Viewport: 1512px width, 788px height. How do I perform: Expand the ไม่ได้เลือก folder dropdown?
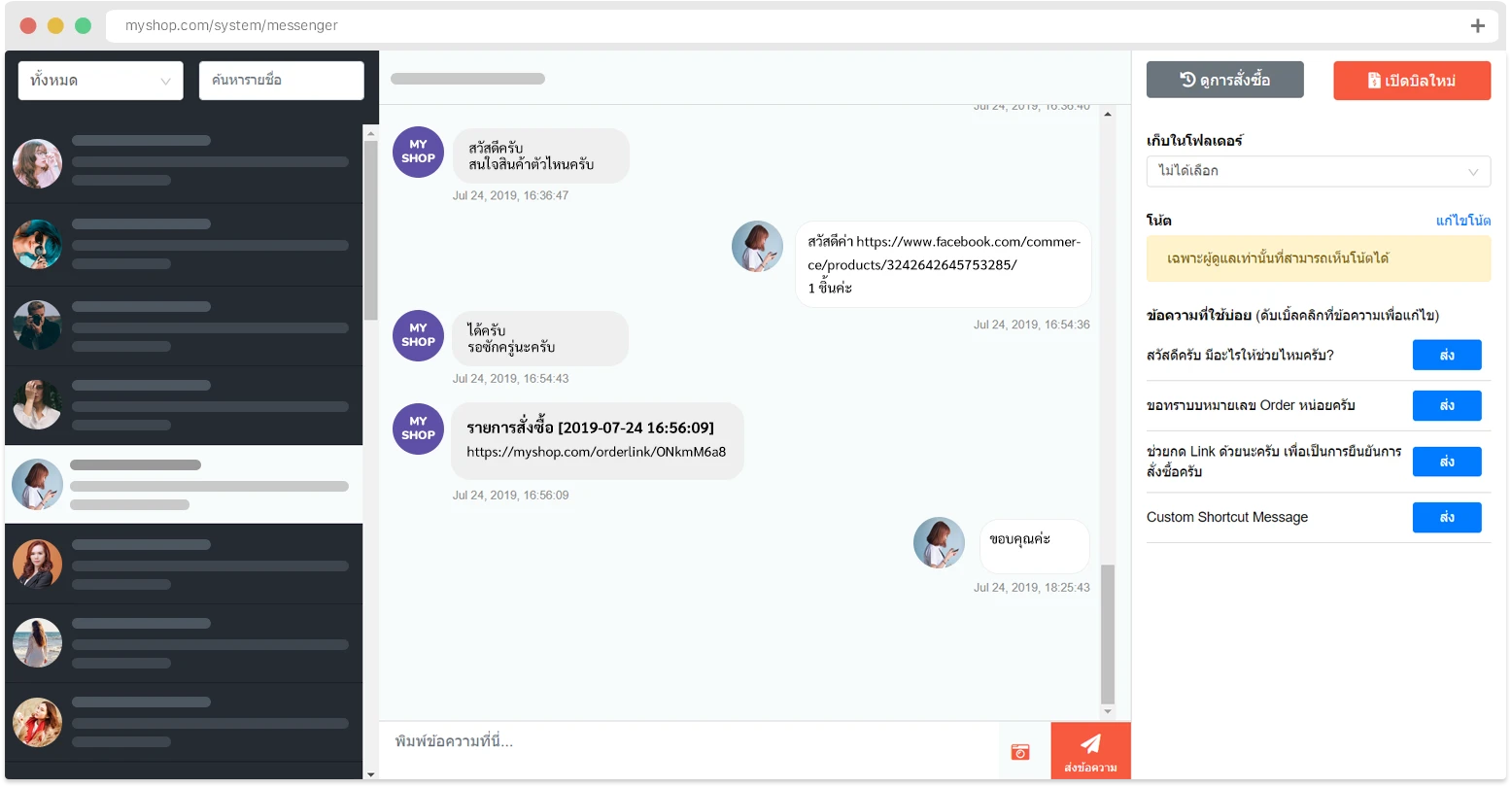[x=1319, y=171]
